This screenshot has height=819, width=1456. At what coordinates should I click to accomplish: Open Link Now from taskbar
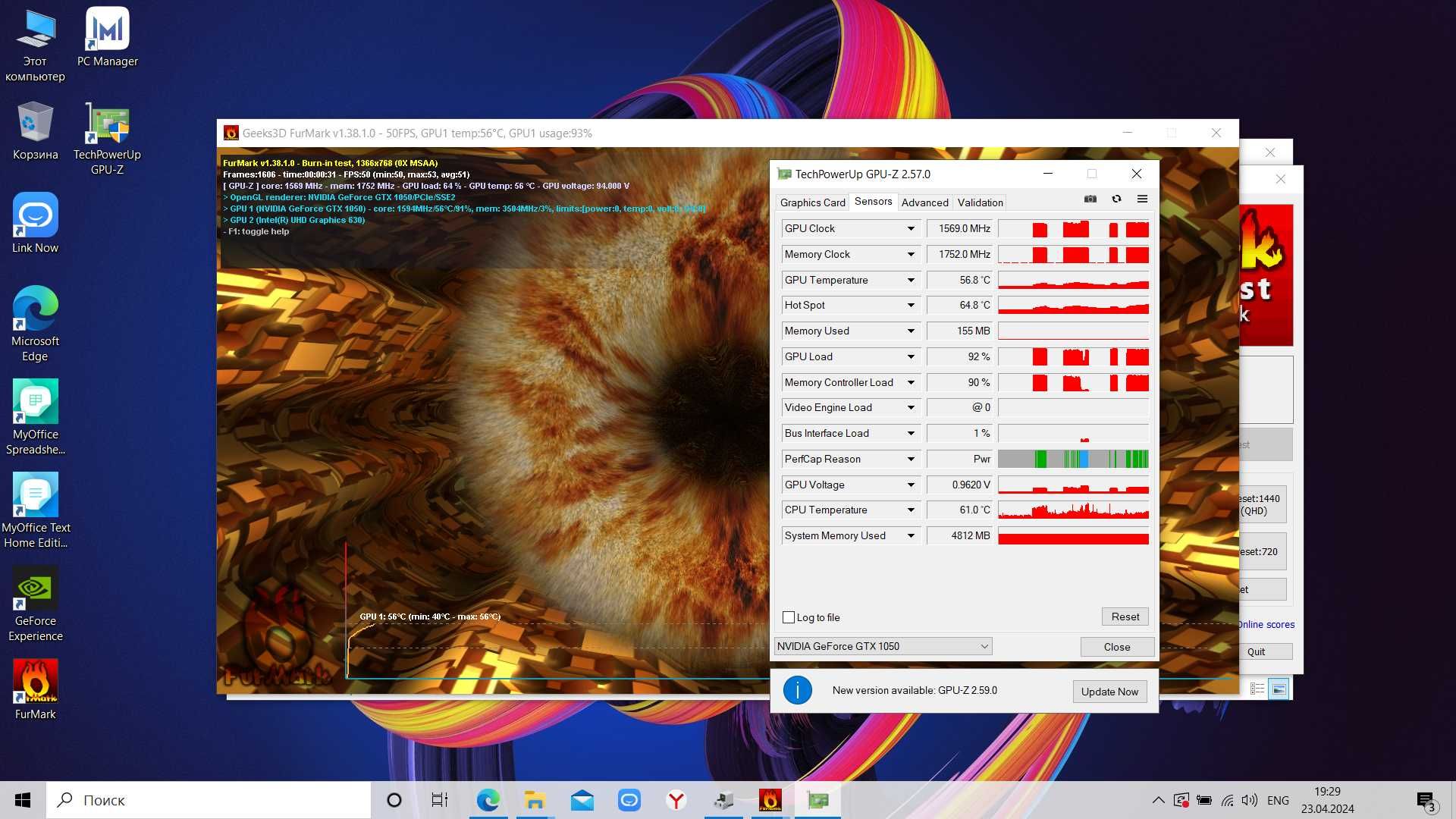(x=629, y=800)
